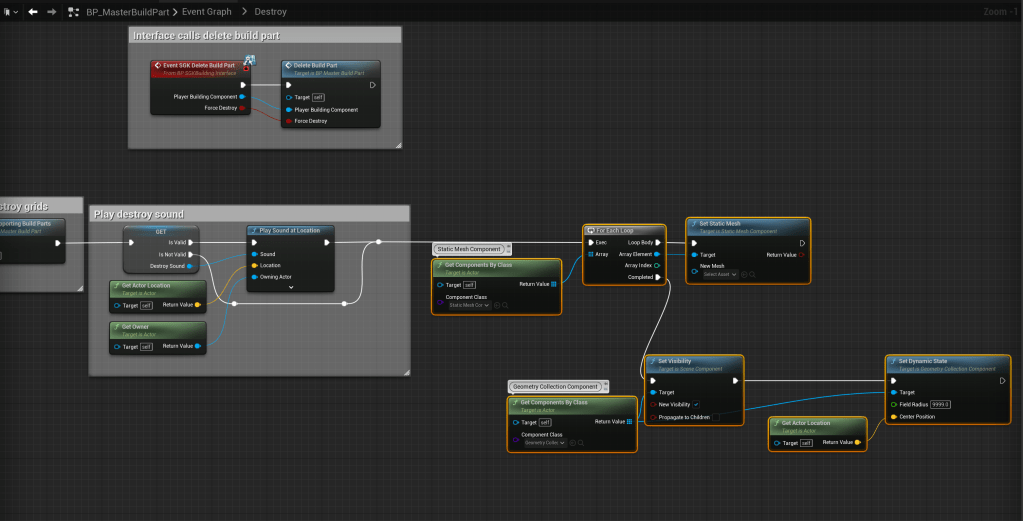Click the Field Radius input field
The width and height of the screenshot is (1023, 521).
pos(940,404)
